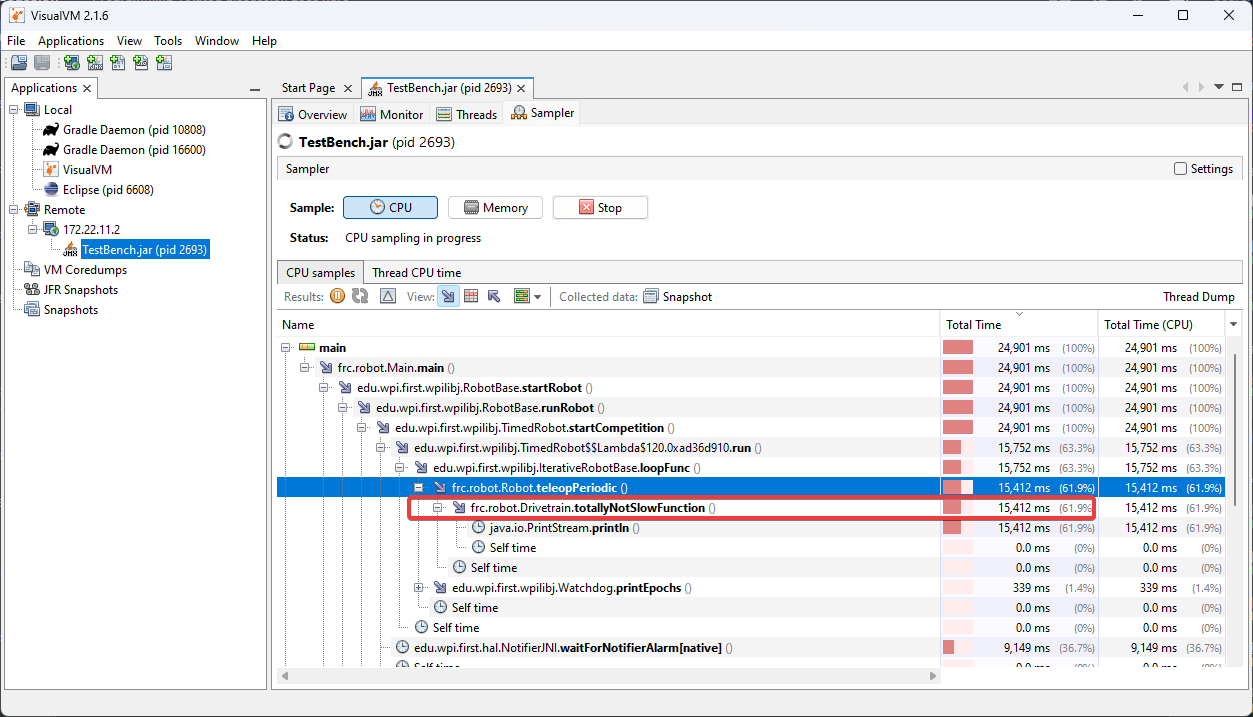Switch to the Monitor tab
The height and width of the screenshot is (717, 1253).
tap(392, 113)
